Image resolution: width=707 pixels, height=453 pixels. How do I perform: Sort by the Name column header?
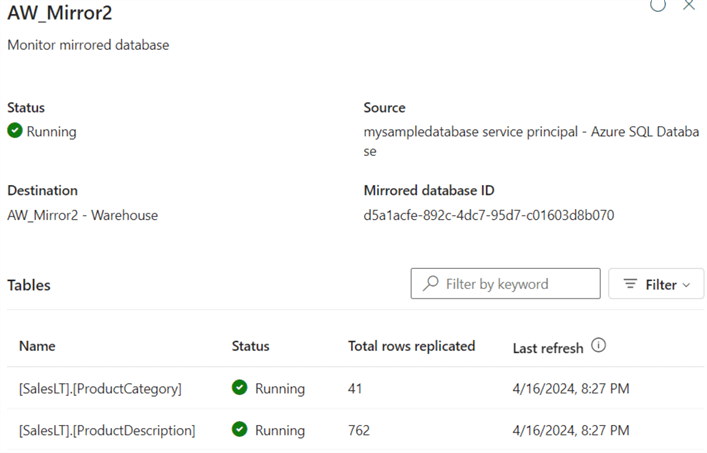37,346
